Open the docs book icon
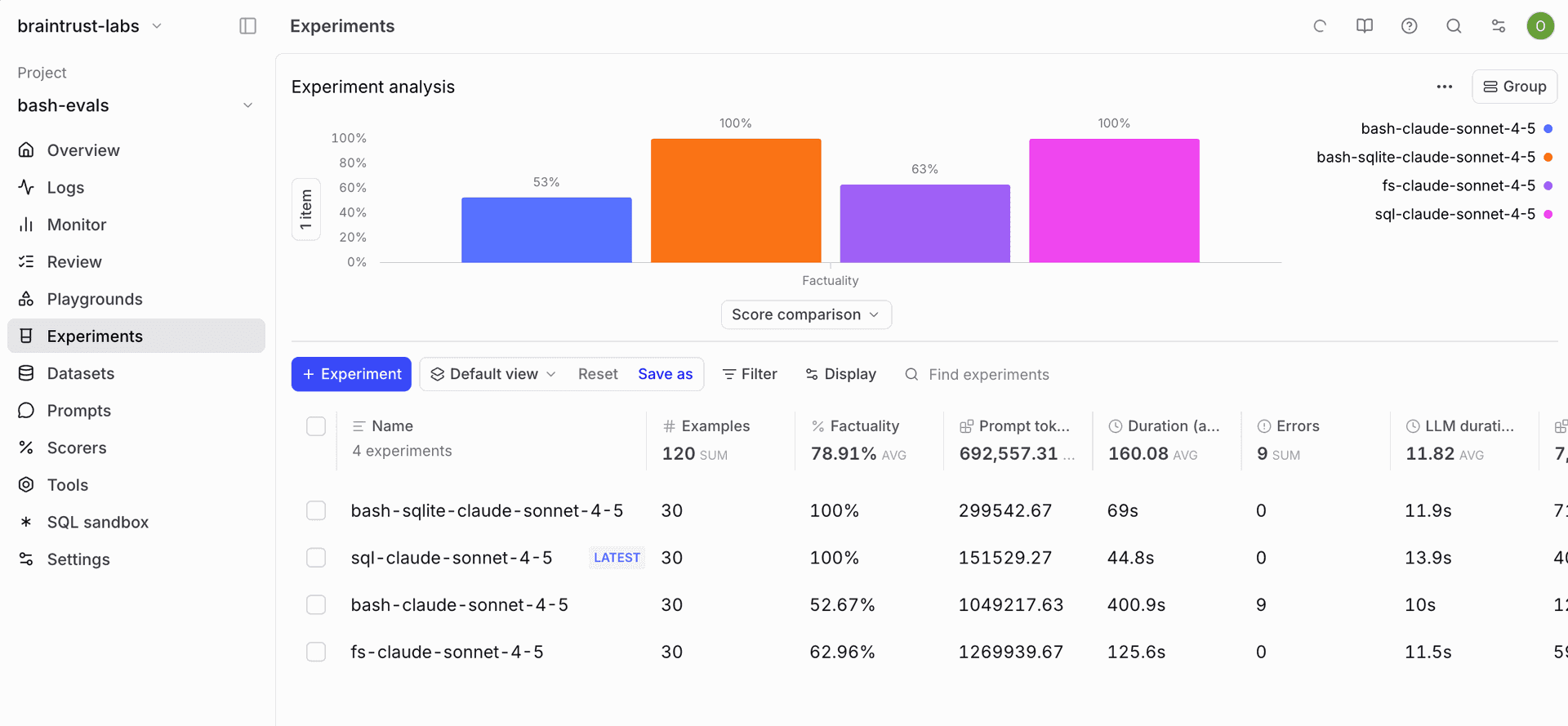The height and width of the screenshot is (726, 1568). tap(1365, 26)
